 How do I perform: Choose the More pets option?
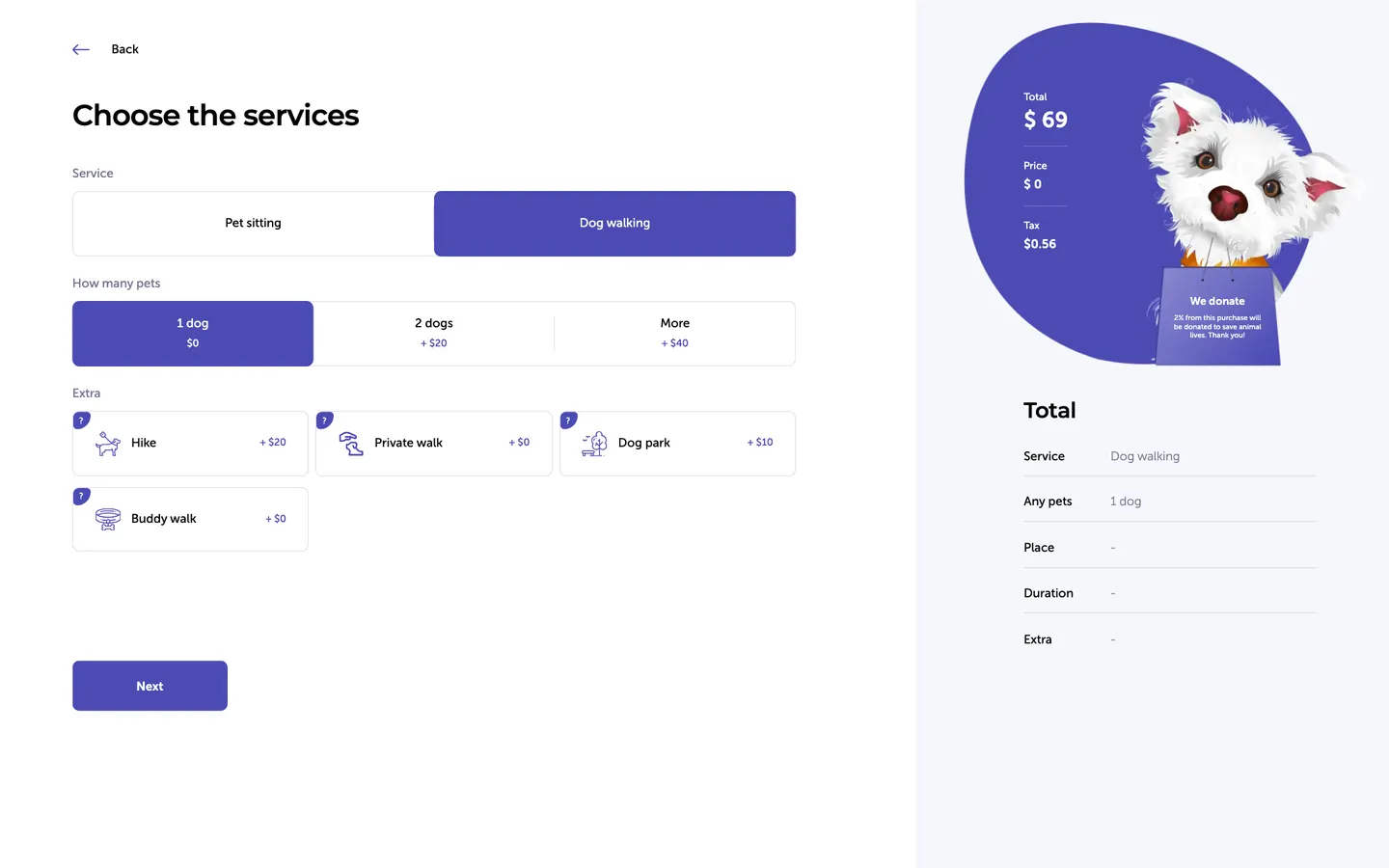(x=675, y=334)
